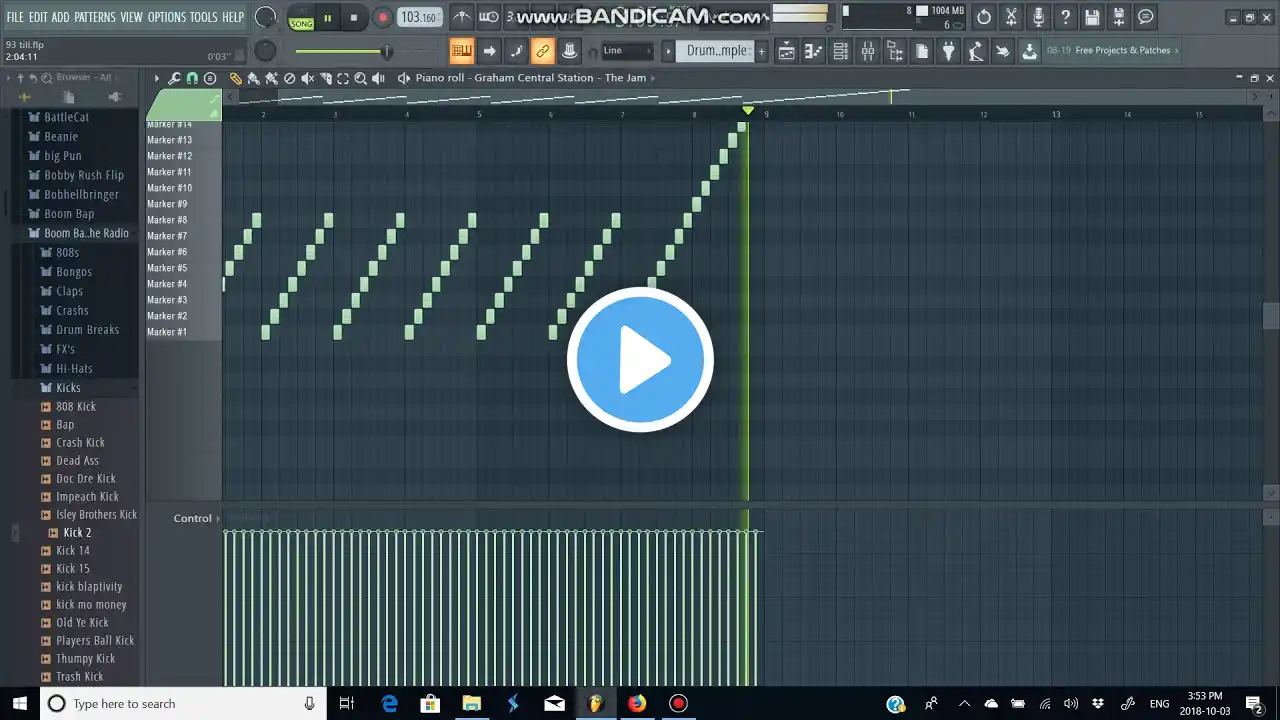Click the red record button
The width and height of the screenshot is (1280, 720).
pos(382,18)
